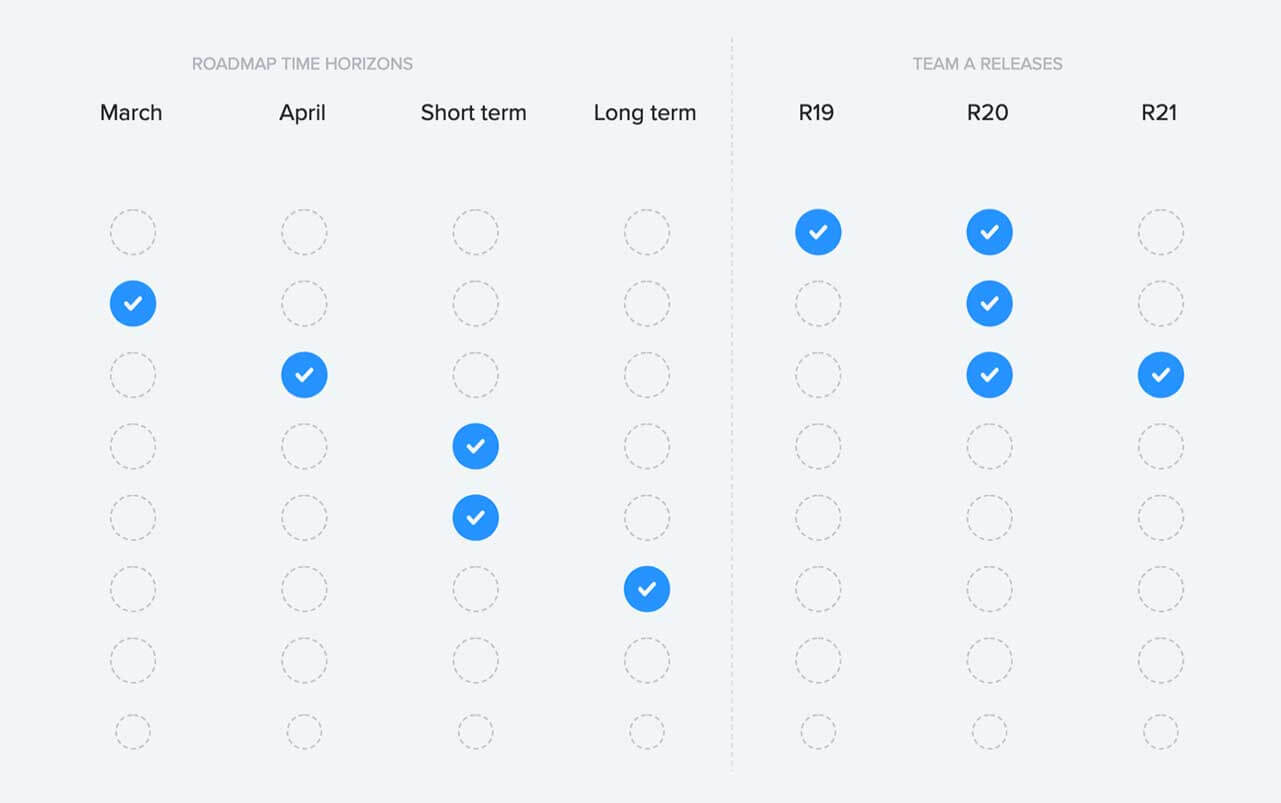Viewport: 1281px width, 803px height.
Task: Uncheck the upper checked Short term circle
Action: [x=476, y=446]
